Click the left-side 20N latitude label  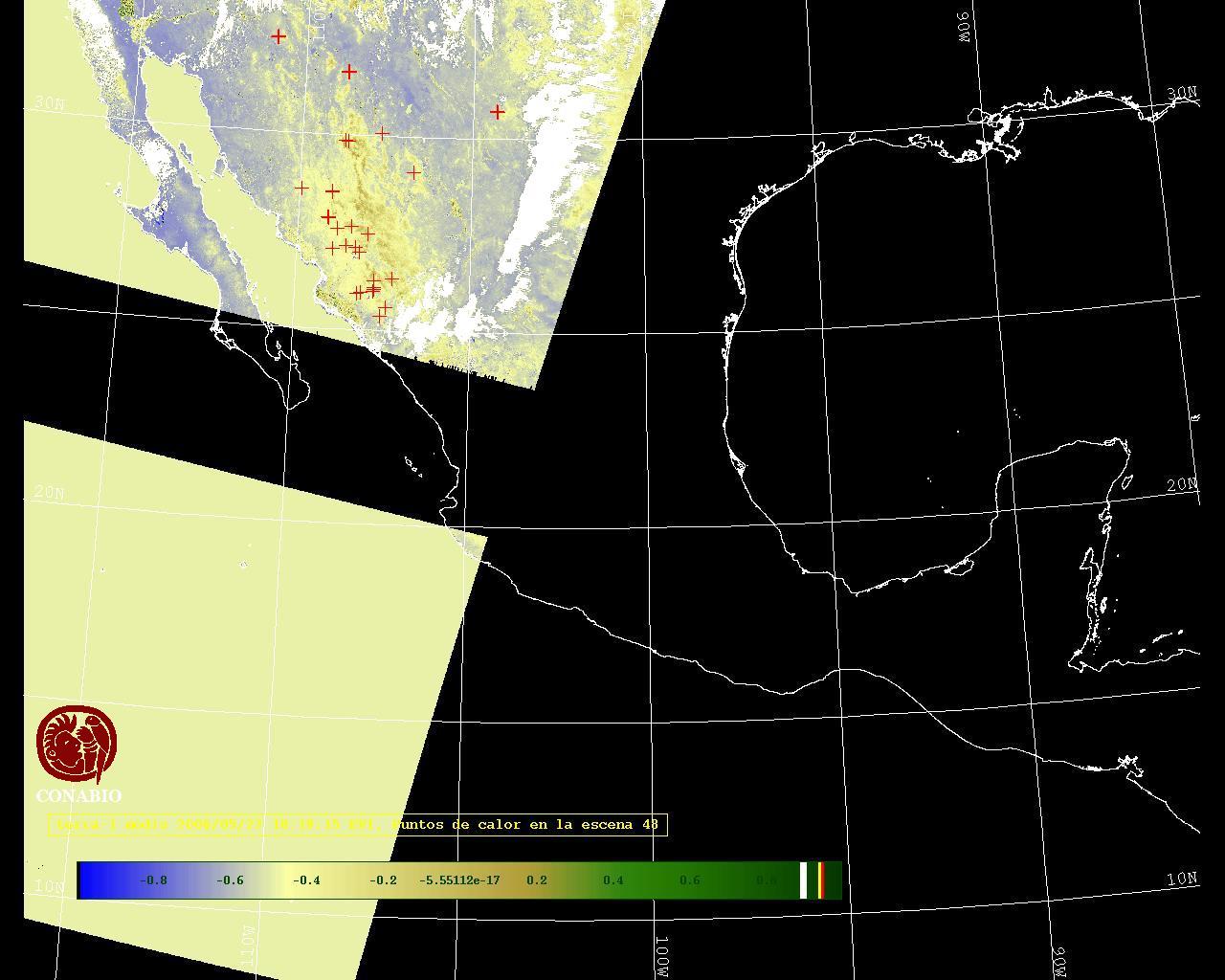[x=49, y=493]
